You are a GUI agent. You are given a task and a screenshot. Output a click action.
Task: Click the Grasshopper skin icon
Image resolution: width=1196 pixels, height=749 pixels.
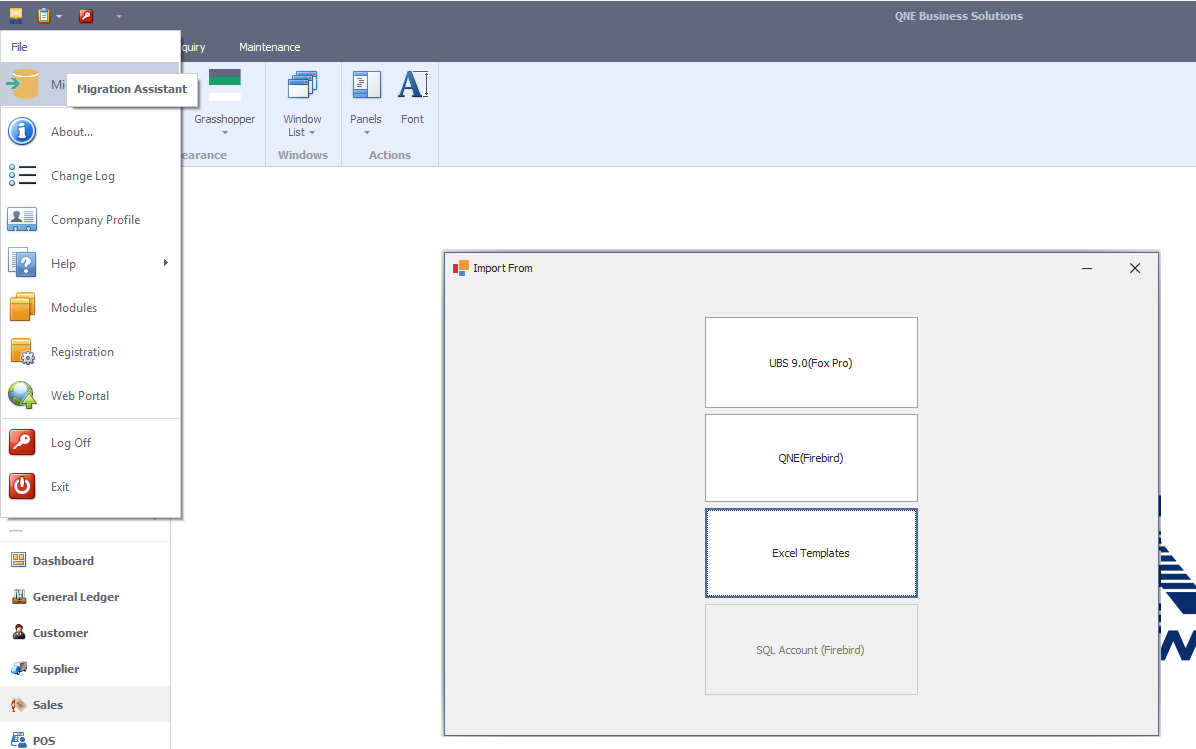224,85
